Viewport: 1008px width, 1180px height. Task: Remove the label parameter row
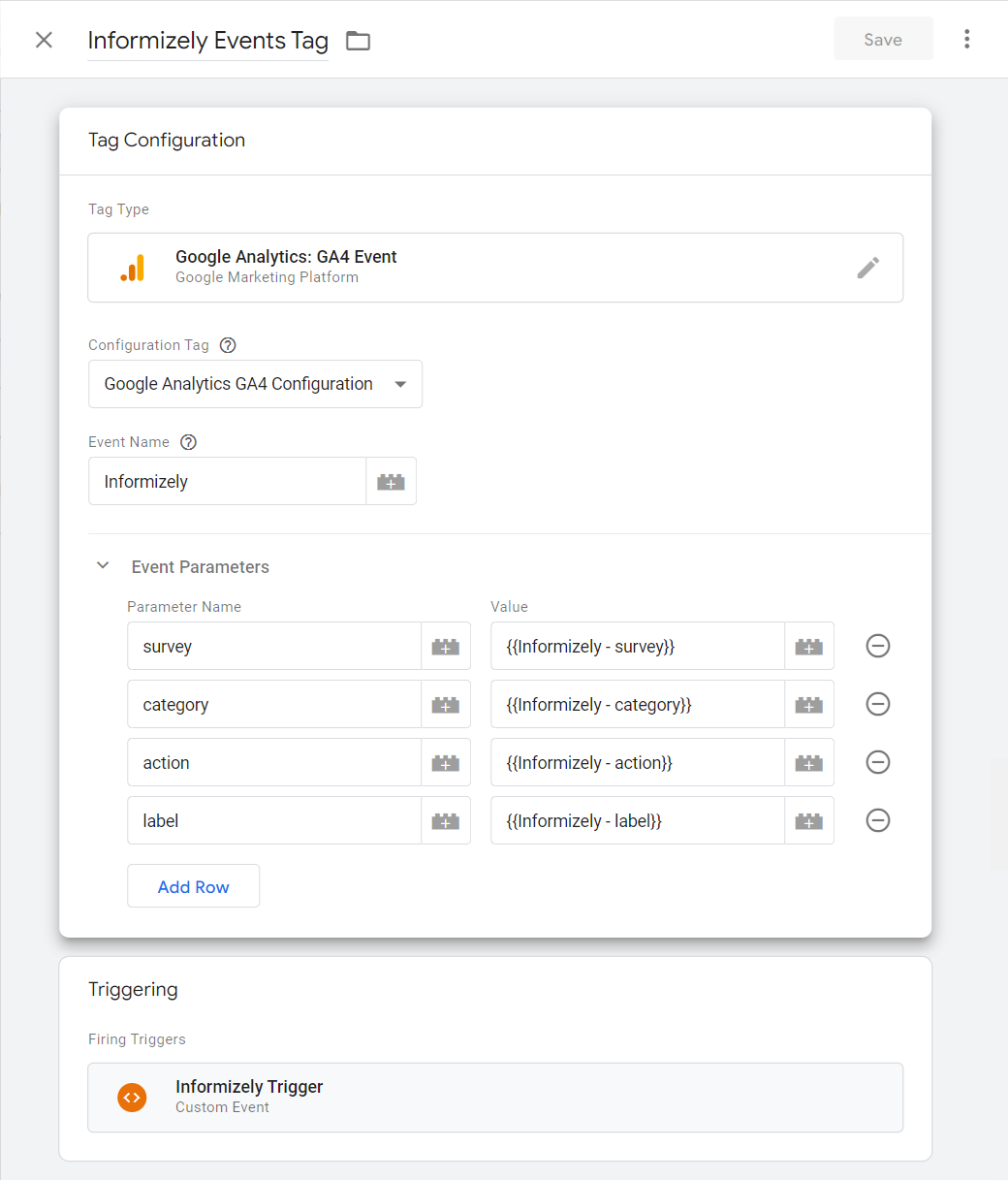click(878, 820)
